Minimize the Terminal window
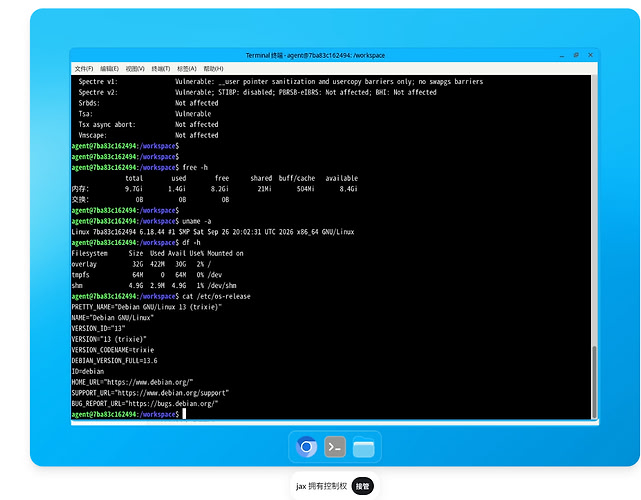 coord(562,55)
